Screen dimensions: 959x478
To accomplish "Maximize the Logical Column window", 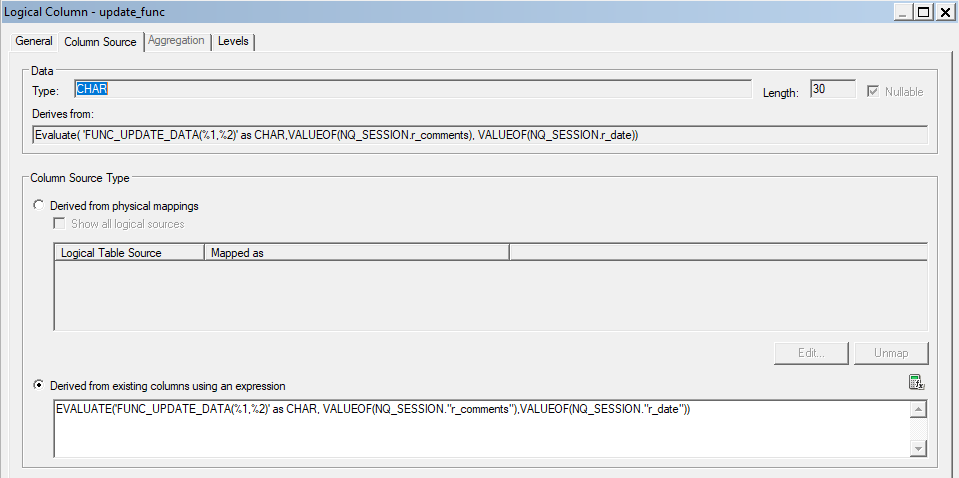I will click(x=923, y=12).
